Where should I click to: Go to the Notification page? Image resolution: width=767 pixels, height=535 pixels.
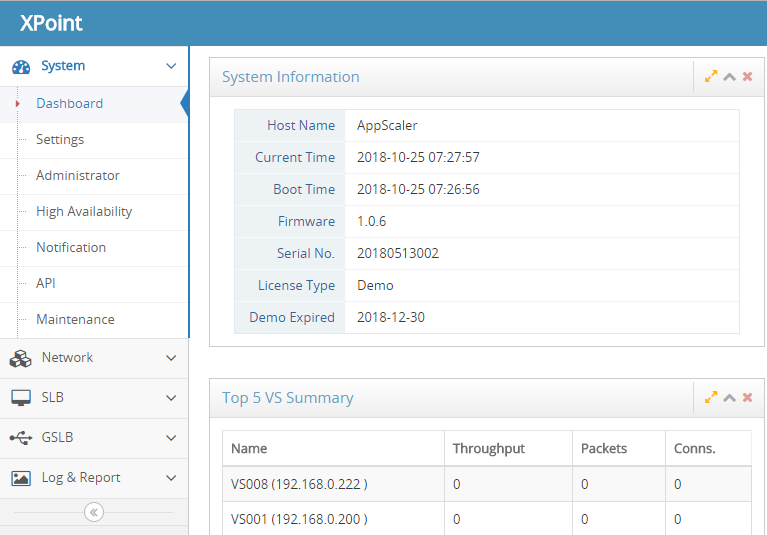click(71, 248)
